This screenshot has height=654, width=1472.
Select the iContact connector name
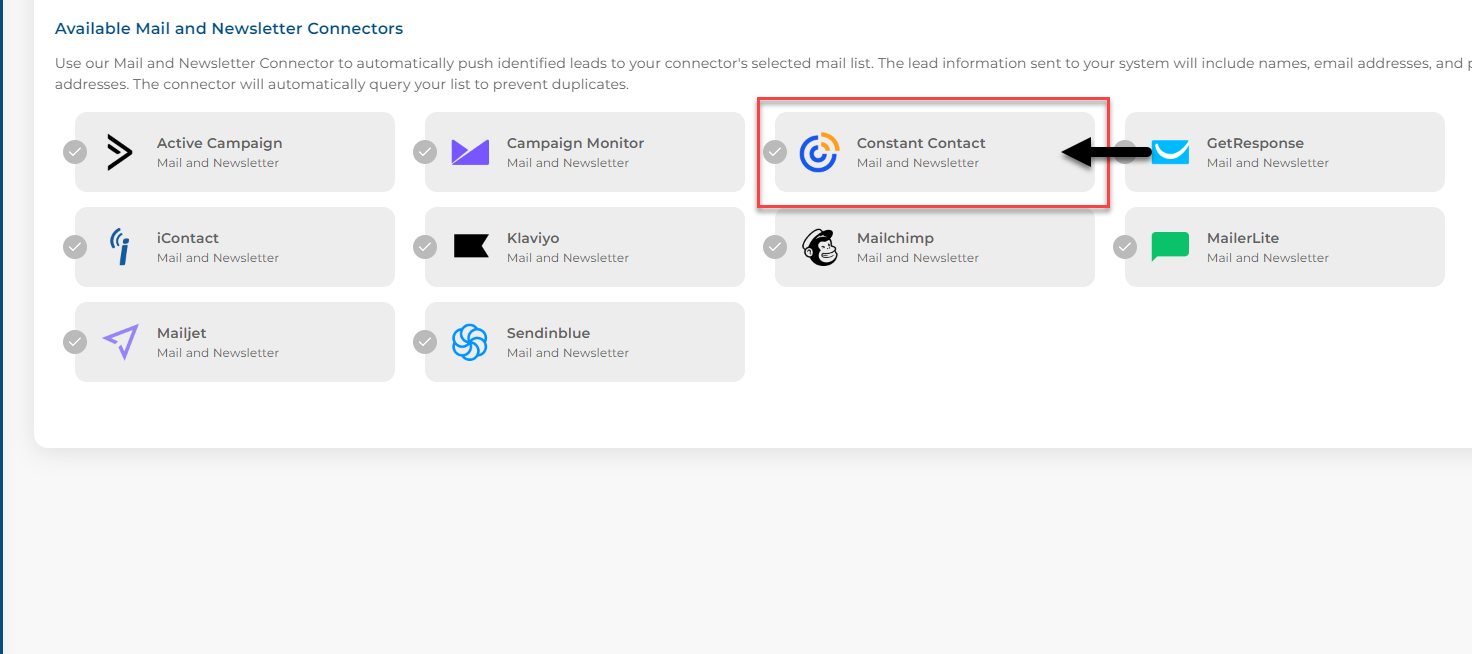tap(188, 238)
